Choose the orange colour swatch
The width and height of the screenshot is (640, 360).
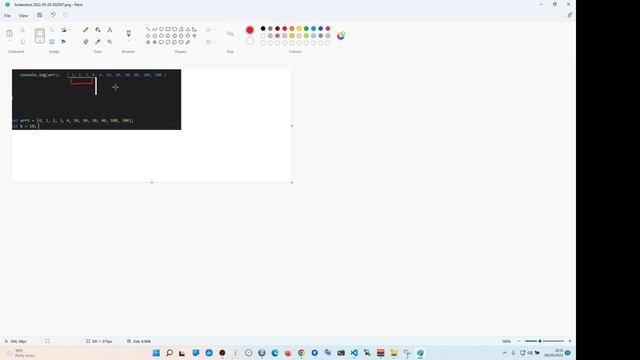click(x=292, y=29)
